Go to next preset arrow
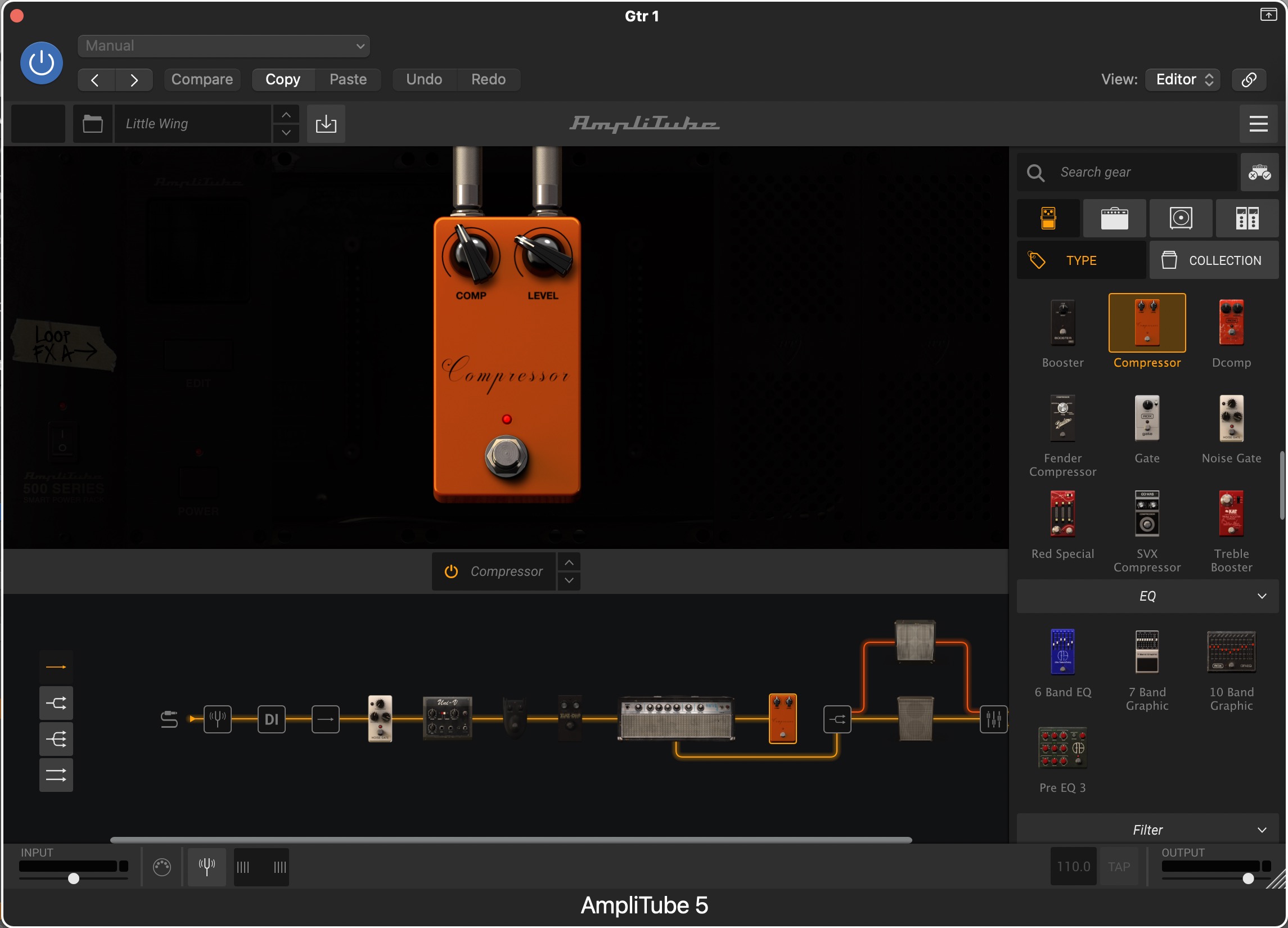The height and width of the screenshot is (928, 1288). 134,79
